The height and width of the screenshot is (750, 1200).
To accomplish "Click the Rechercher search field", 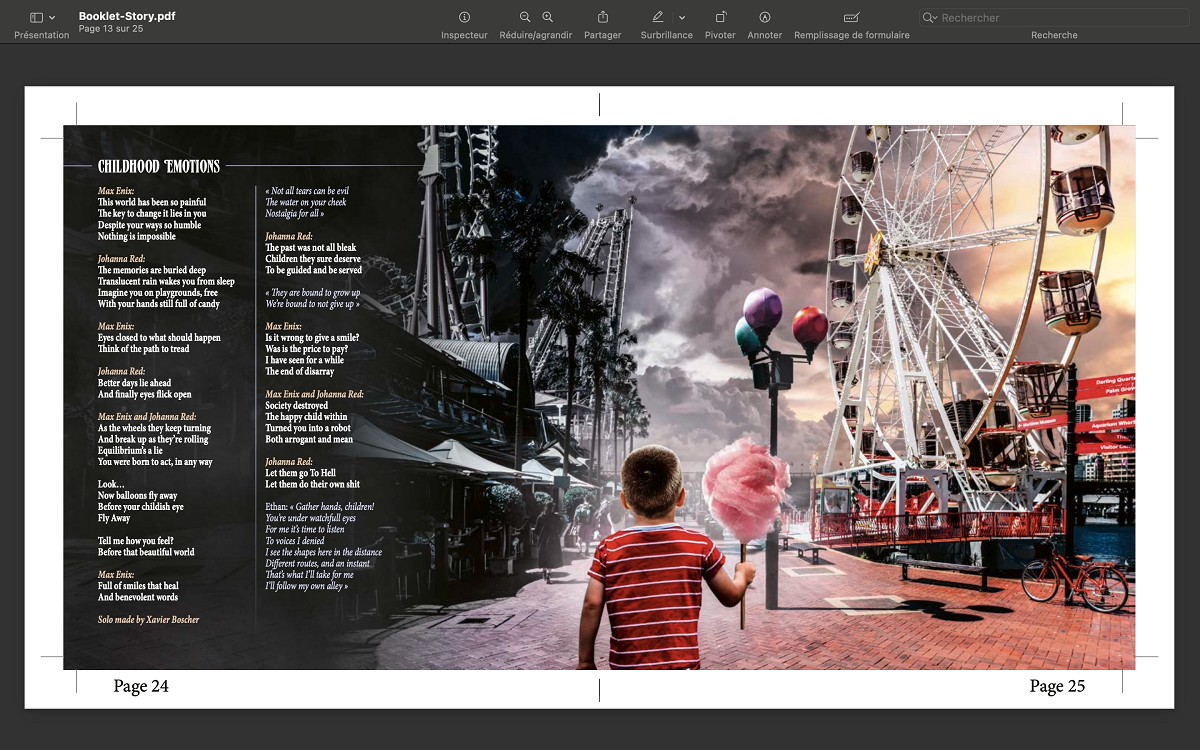I will click(x=1060, y=17).
